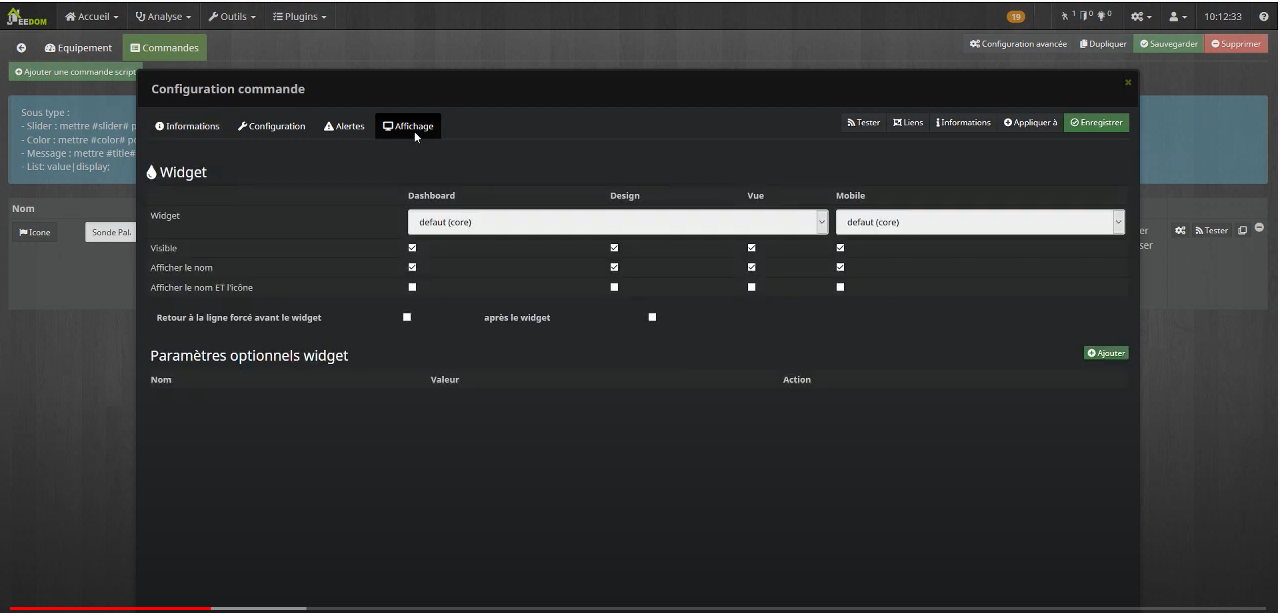Click the copy command icon beside Tester
This screenshot has height=613, width=1280.
pyautogui.click(x=1242, y=231)
